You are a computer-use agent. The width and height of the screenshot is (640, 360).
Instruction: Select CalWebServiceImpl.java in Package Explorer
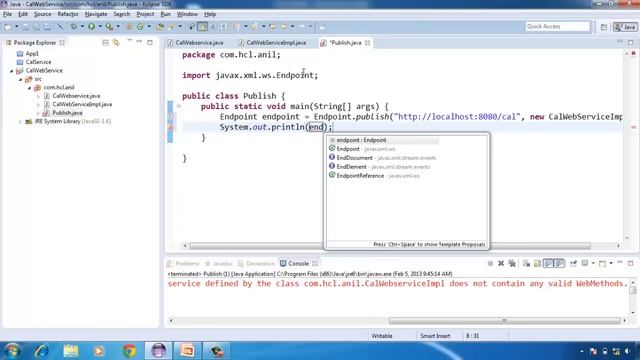[x=82, y=104]
